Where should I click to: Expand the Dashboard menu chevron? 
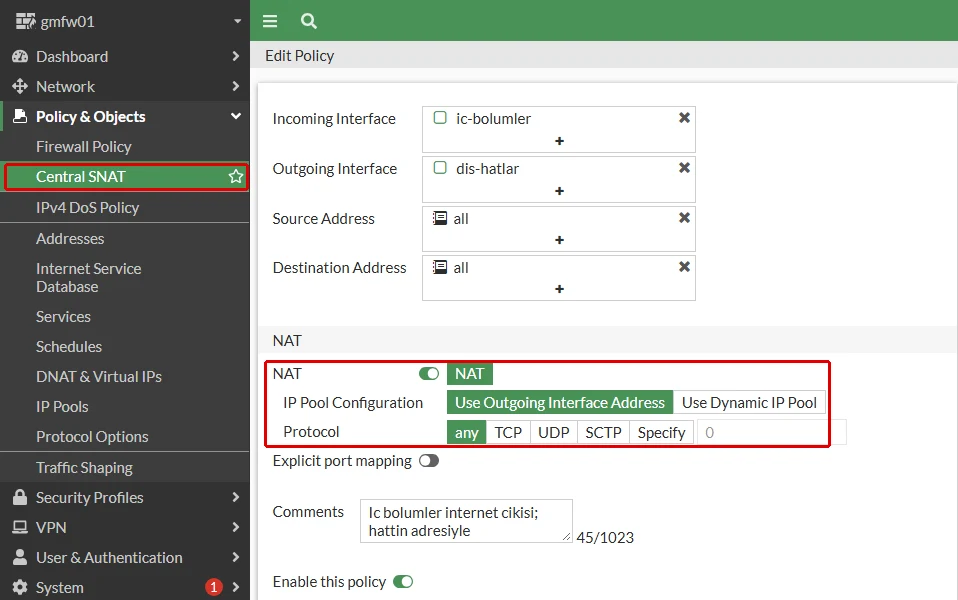pos(236,56)
